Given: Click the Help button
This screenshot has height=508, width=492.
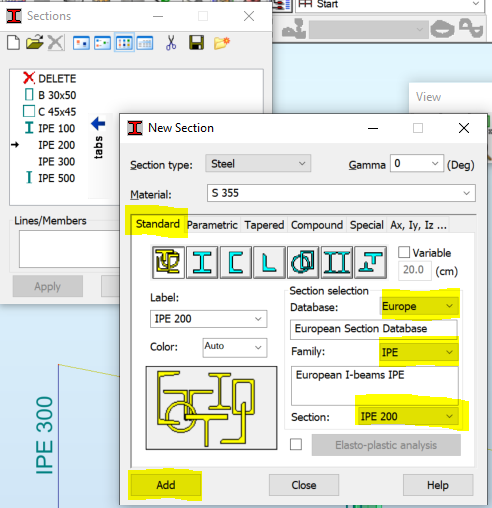Looking at the screenshot, I should pyautogui.click(x=438, y=485).
